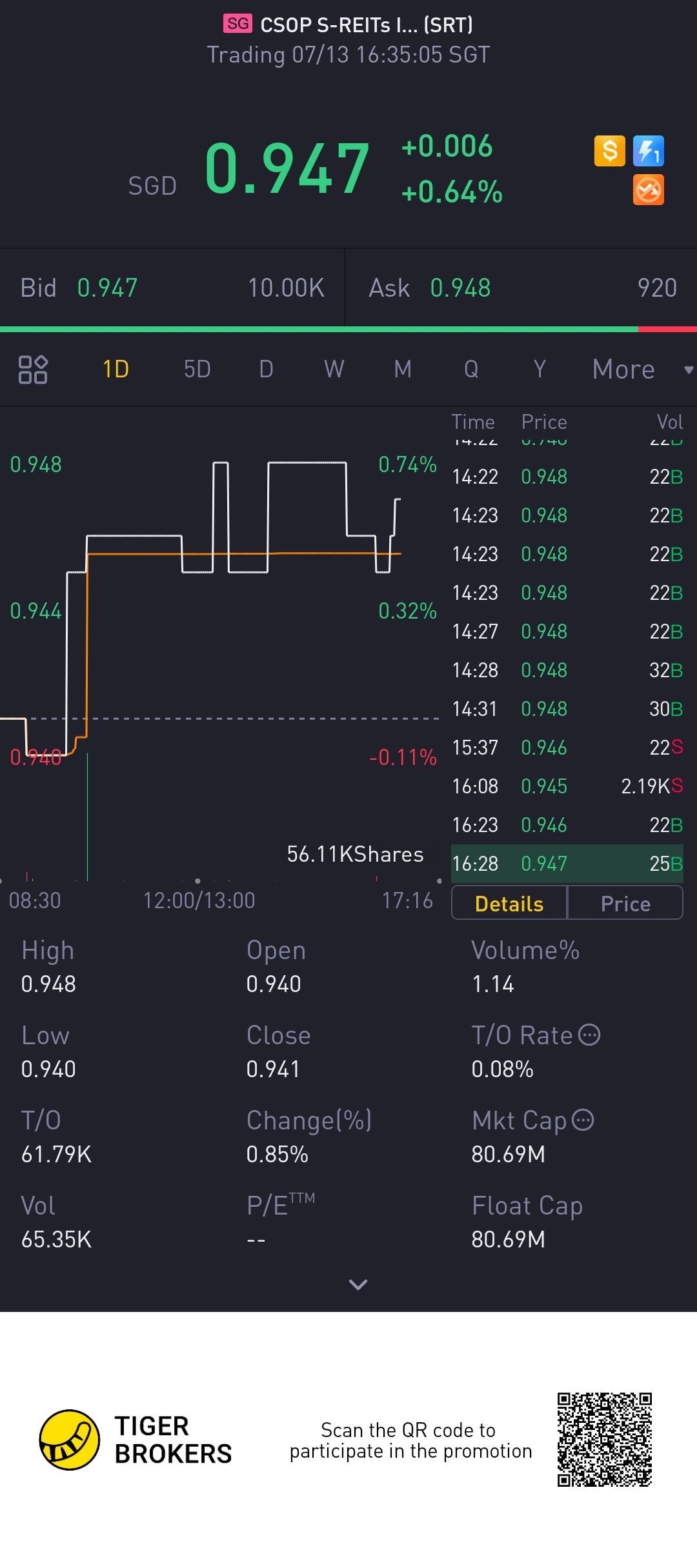Expand stock details with the bottom chevron
The width and height of the screenshot is (697, 1568).
pos(358,1284)
